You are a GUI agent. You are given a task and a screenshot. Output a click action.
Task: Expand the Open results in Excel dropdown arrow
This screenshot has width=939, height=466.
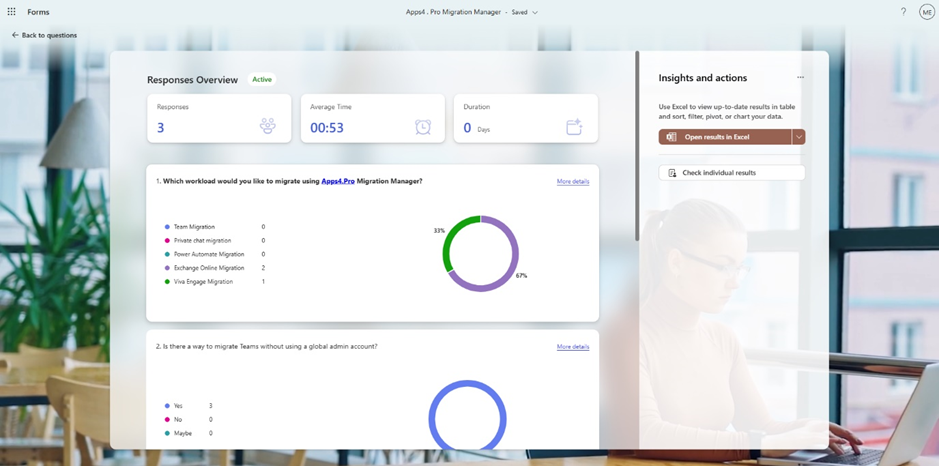(798, 137)
